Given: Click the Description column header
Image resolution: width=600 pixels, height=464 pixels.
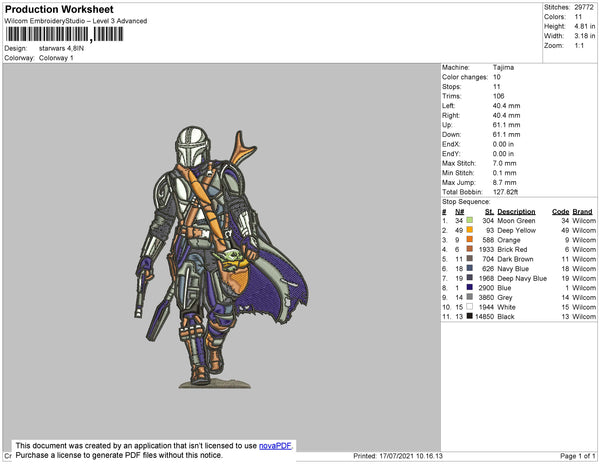Looking at the screenshot, I should (x=517, y=212).
